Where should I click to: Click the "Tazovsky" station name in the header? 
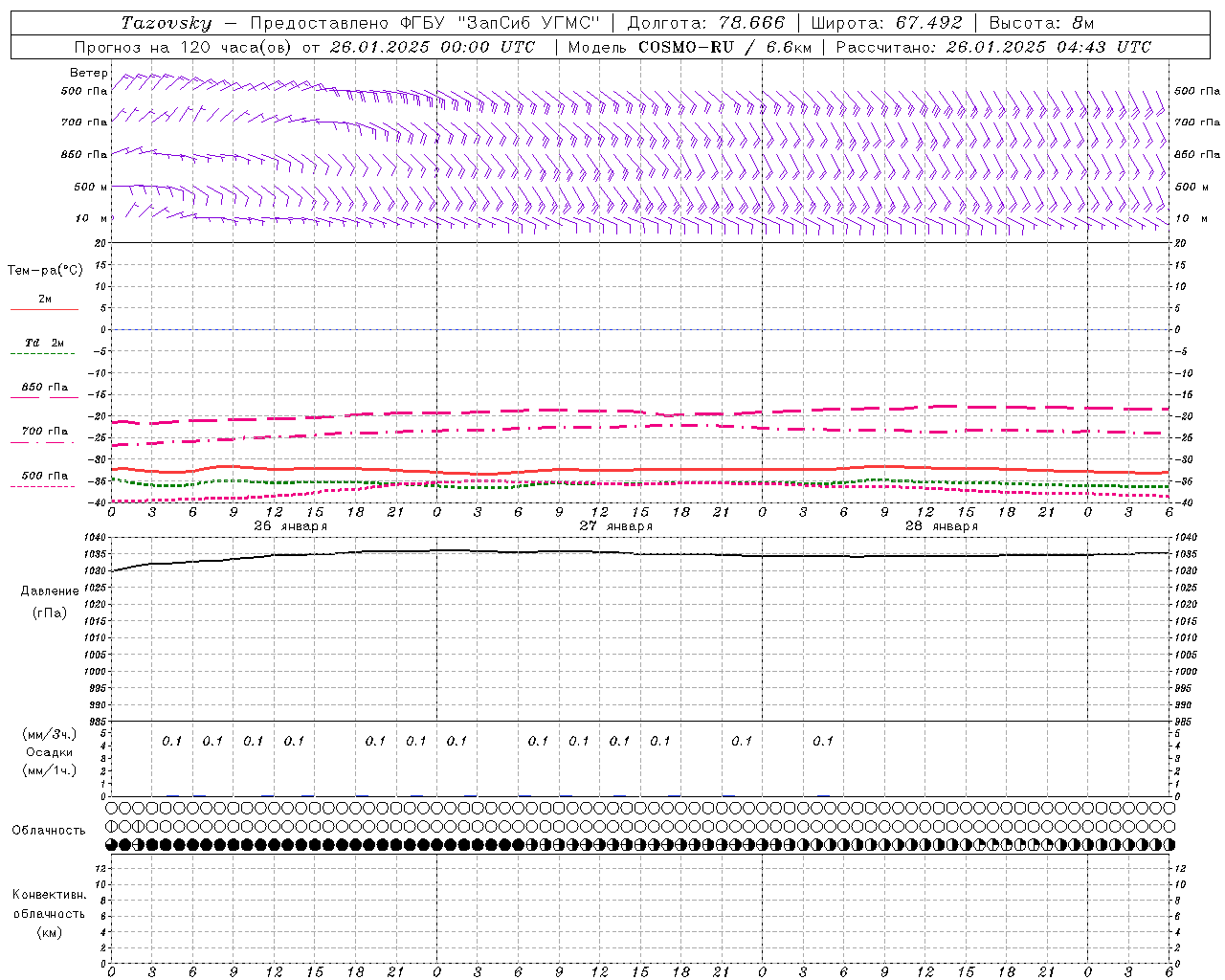coord(167,23)
